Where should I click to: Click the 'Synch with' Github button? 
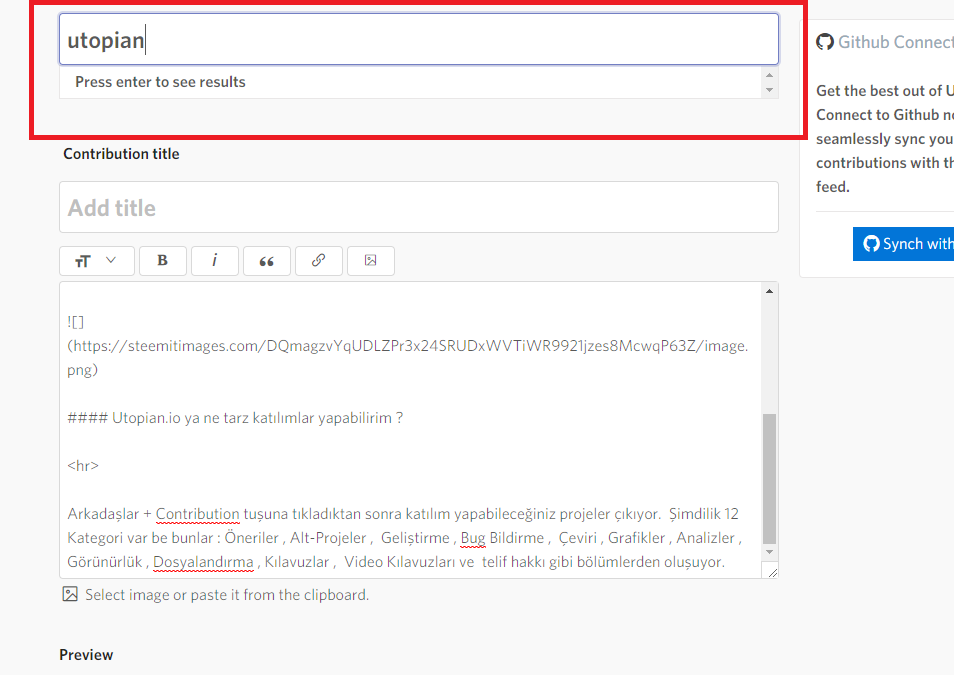(904, 244)
